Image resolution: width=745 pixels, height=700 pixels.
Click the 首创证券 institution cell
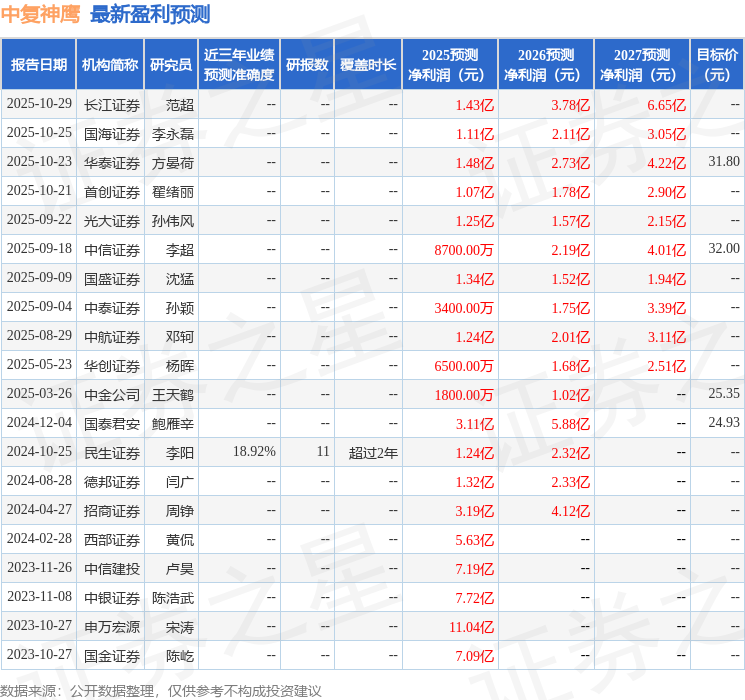point(112,192)
